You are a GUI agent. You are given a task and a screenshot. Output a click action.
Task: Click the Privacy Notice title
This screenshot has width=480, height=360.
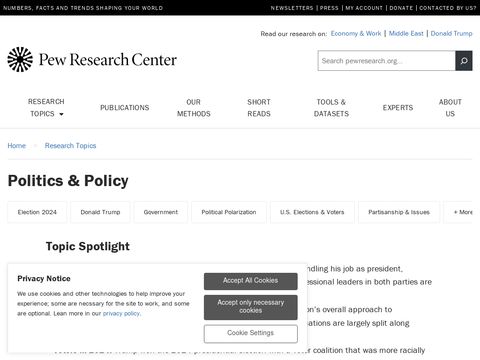pyautogui.click(x=44, y=278)
